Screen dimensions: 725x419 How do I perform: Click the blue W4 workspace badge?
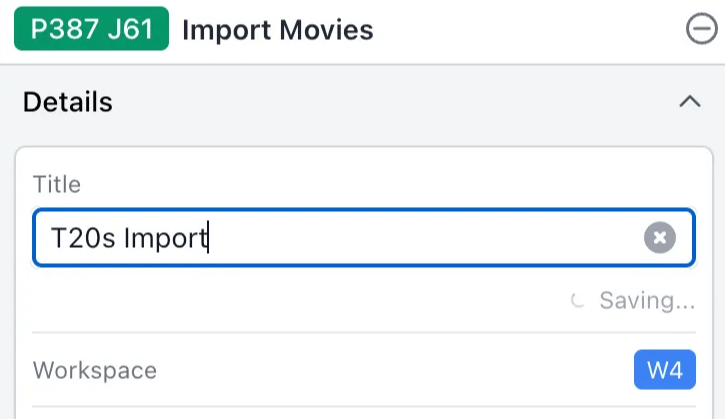point(664,370)
